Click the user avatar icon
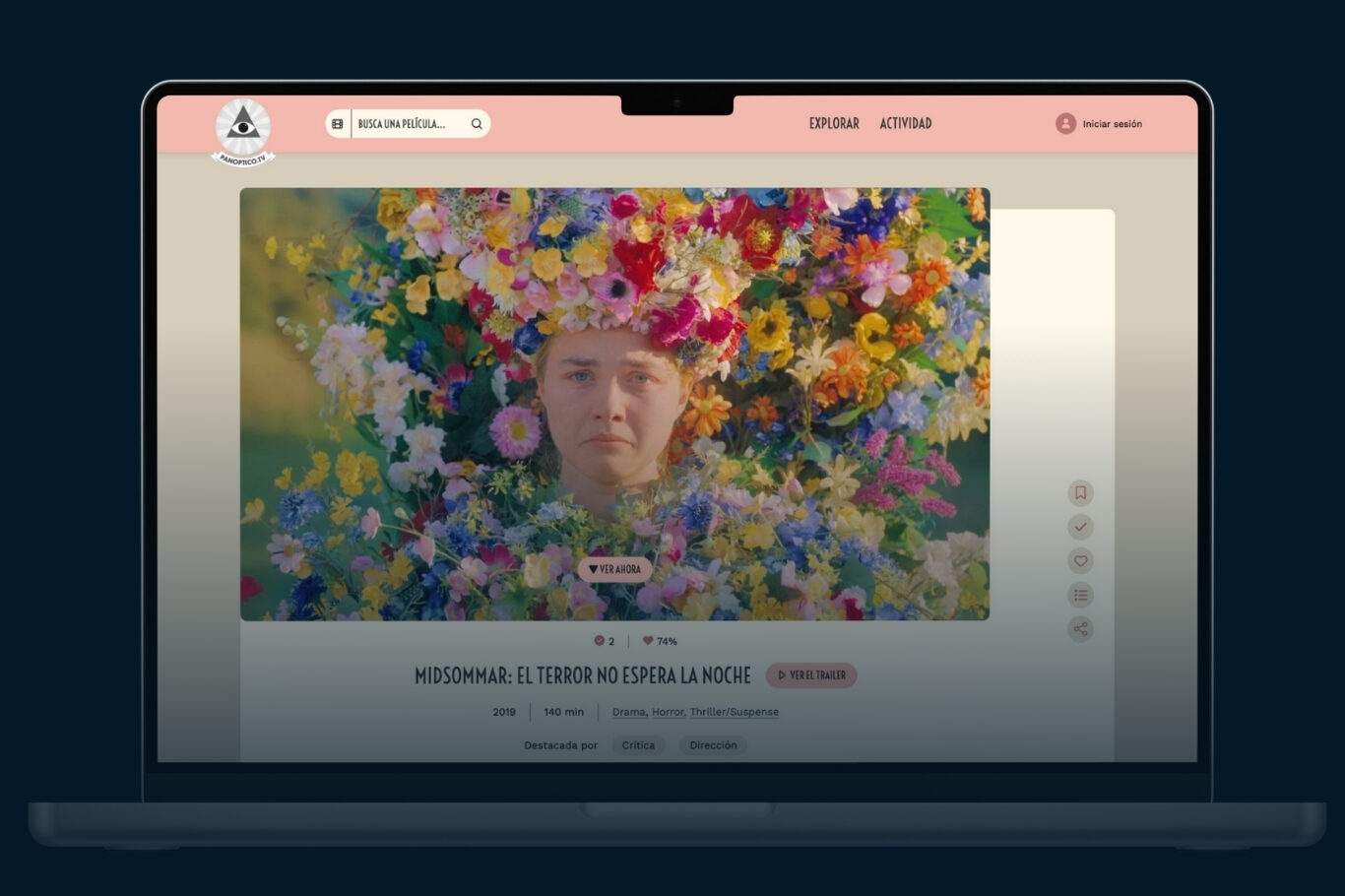The image size is (1345, 896). coord(1065,124)
